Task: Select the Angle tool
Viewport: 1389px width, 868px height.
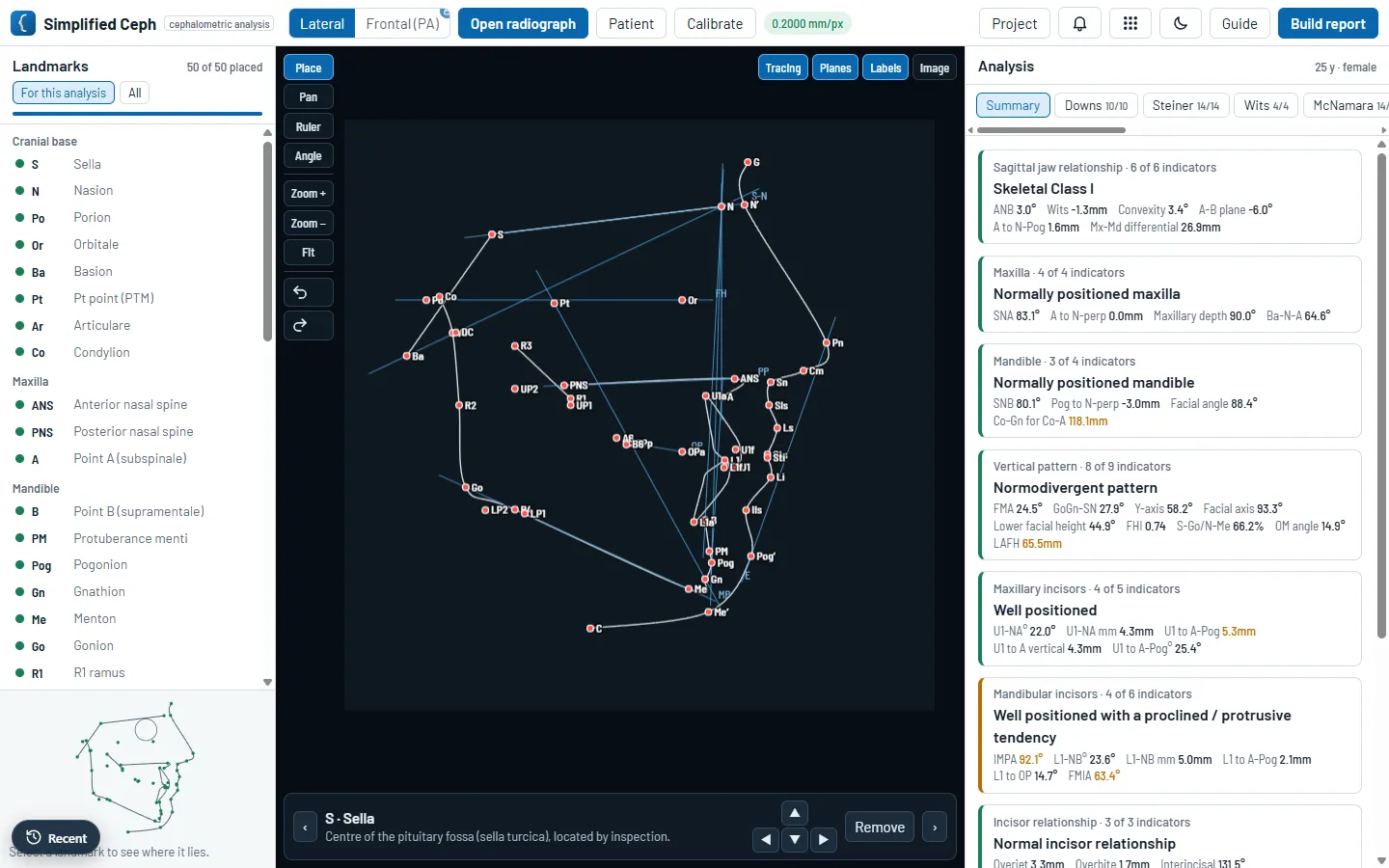Action: [309, 155]
